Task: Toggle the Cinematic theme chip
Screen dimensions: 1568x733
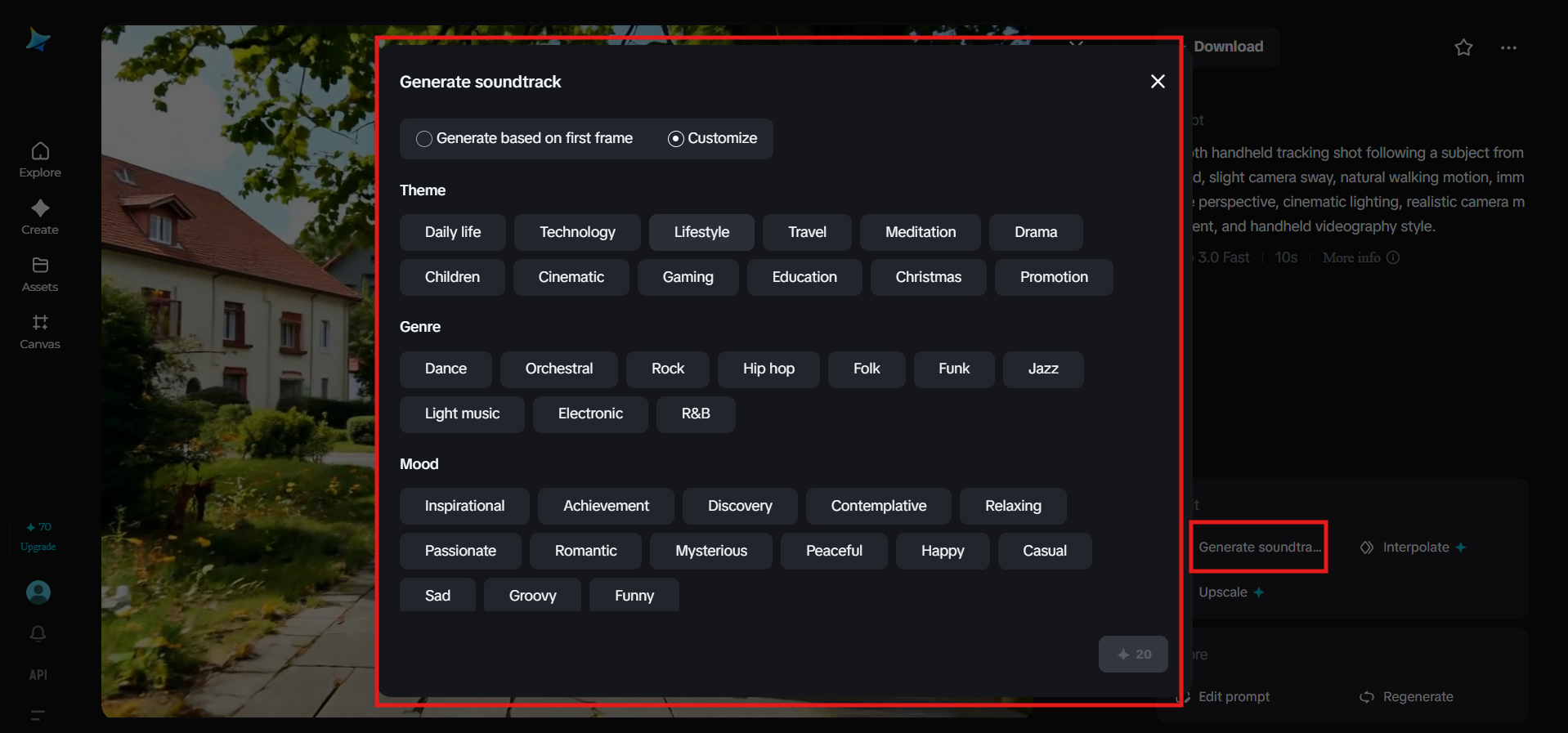Action: (571, 277)
